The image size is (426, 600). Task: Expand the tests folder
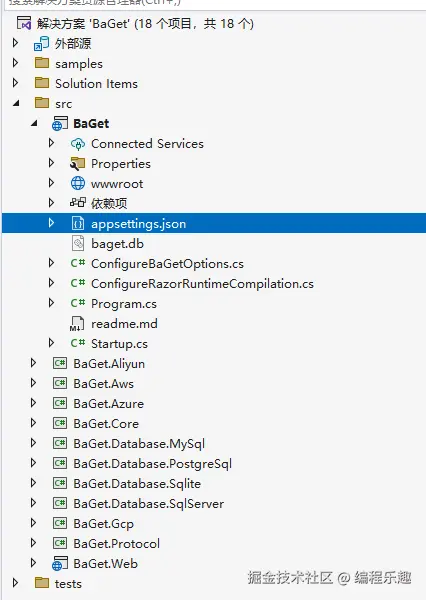[16, 583]
